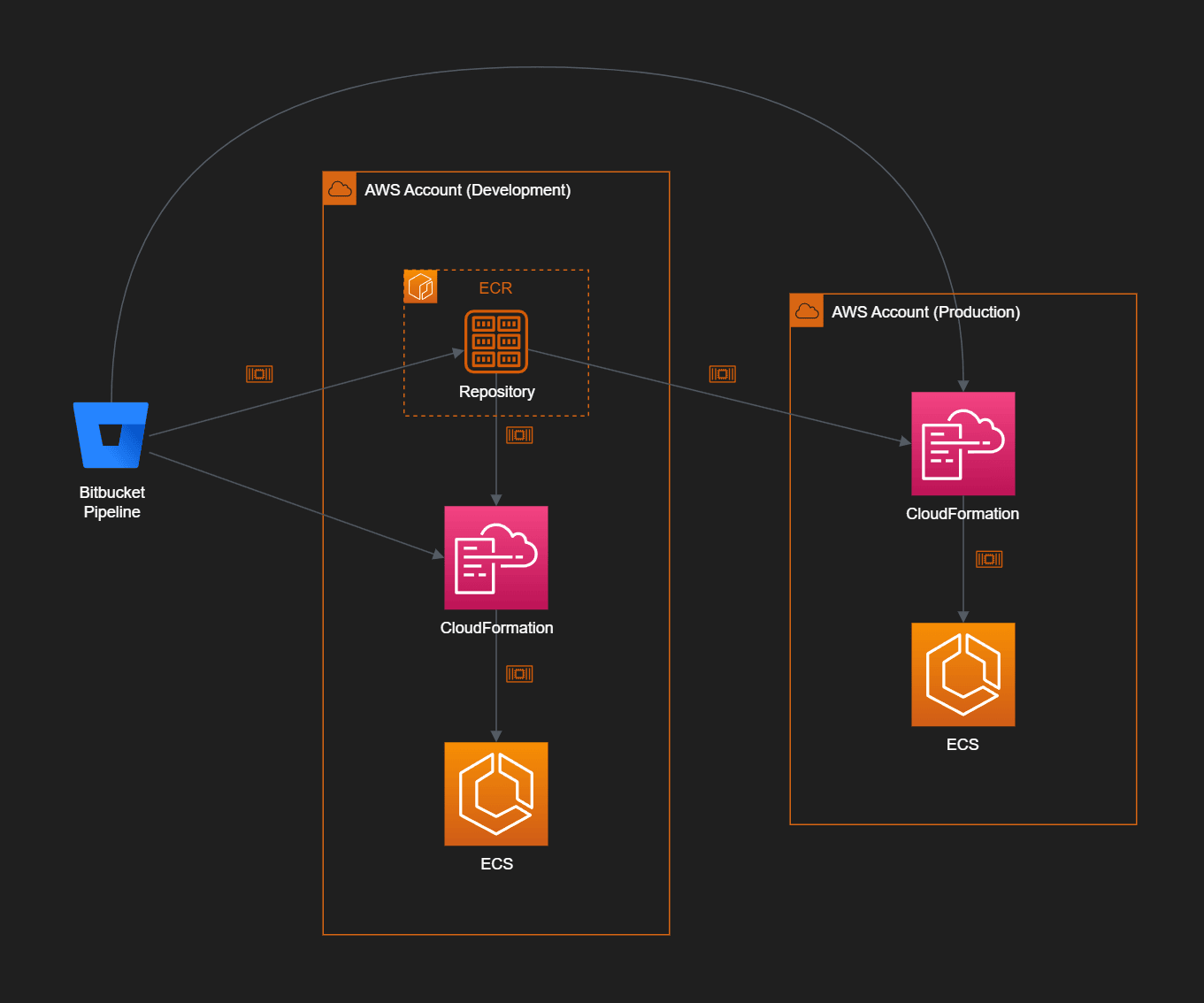
Task: Select the Production account ECS icon
Action: [x=963, y=675]
